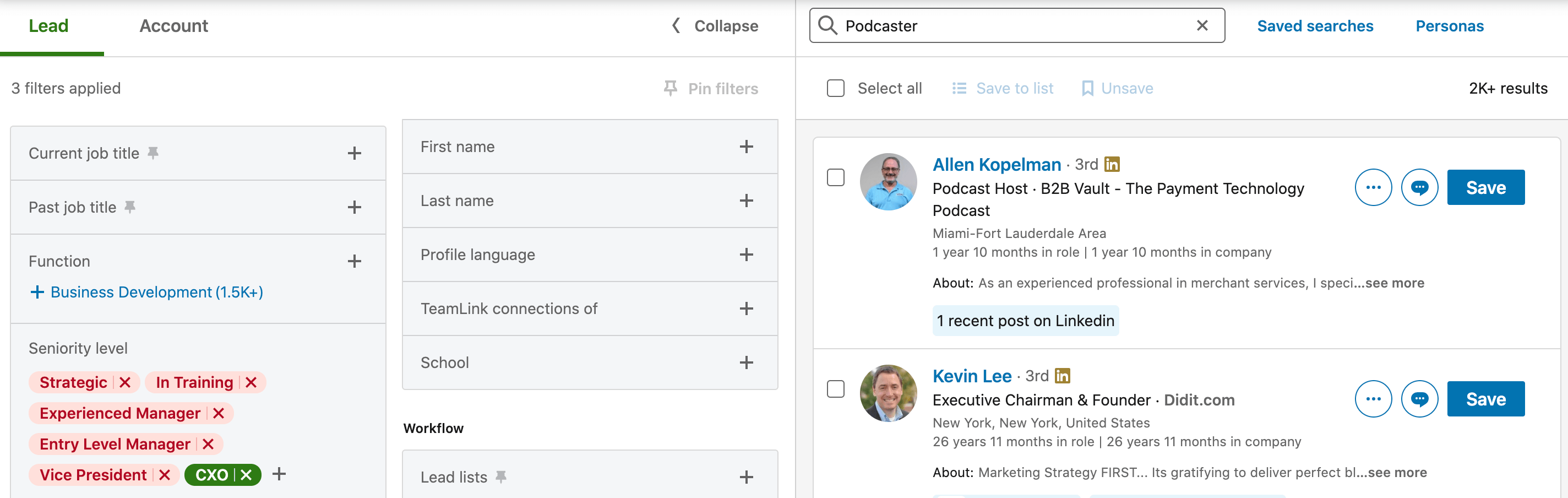Message Kevin Lee via chat icon
Screen dimensions: 1568x498
(1419, 399)
